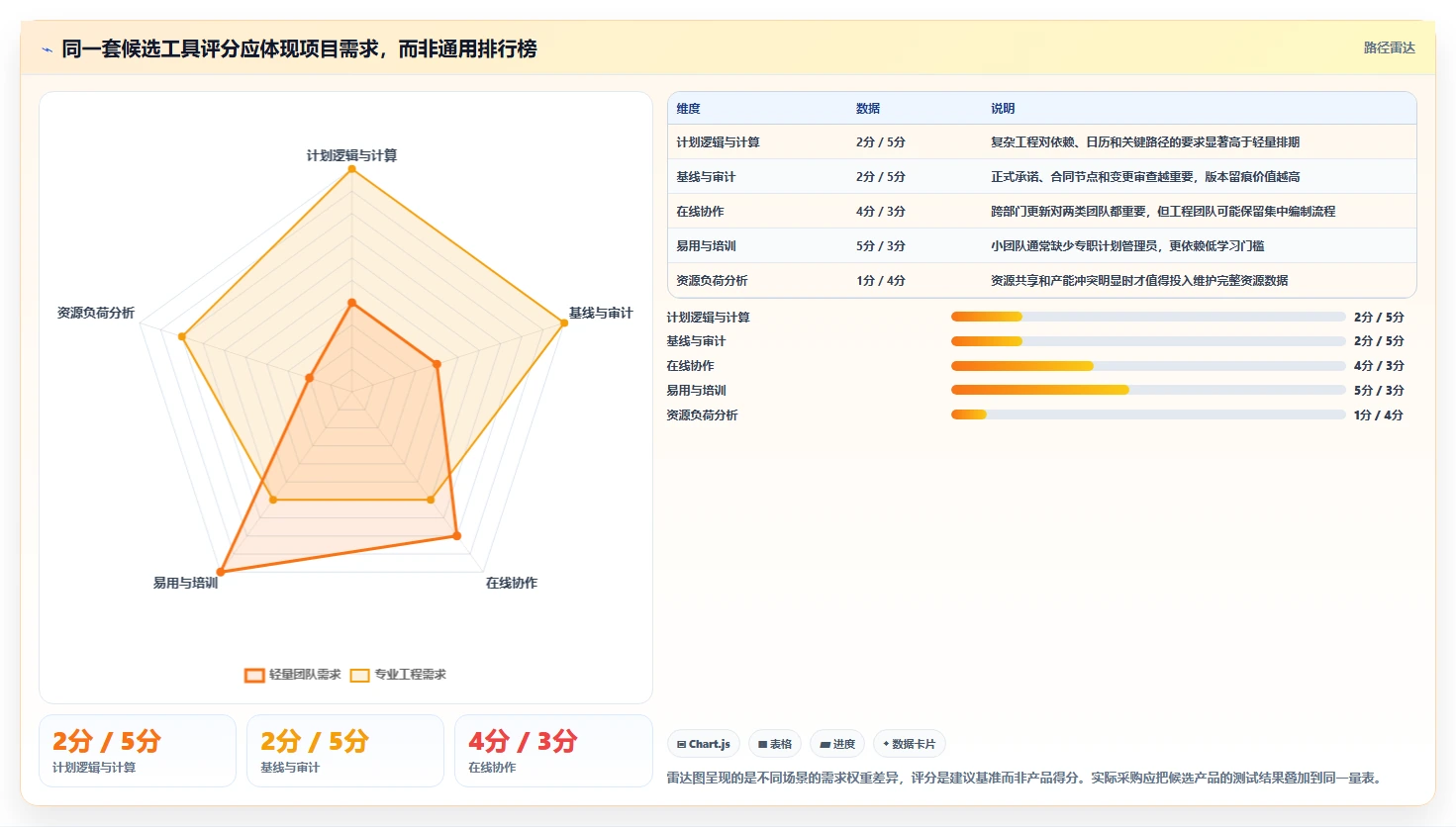Viewport: 1456px width, 827px height.
Task: Toggle the 轻量团队需求 legend swatch
Action: [x=254, y=675]
